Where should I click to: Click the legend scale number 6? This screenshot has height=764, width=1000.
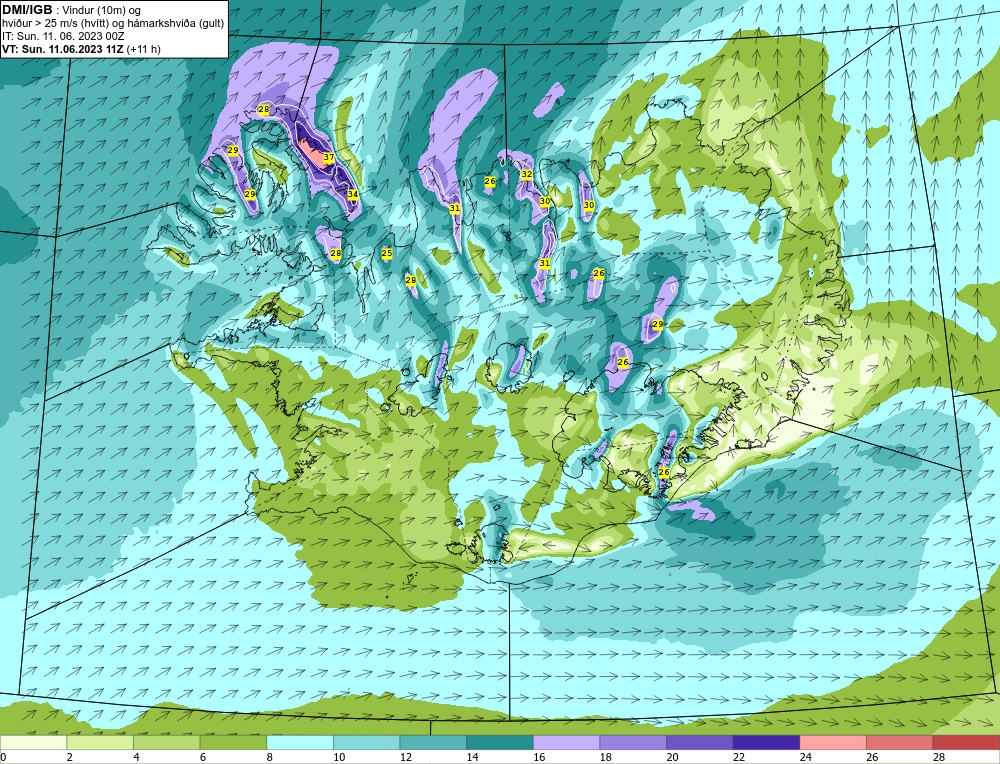[x=203, y=757]
